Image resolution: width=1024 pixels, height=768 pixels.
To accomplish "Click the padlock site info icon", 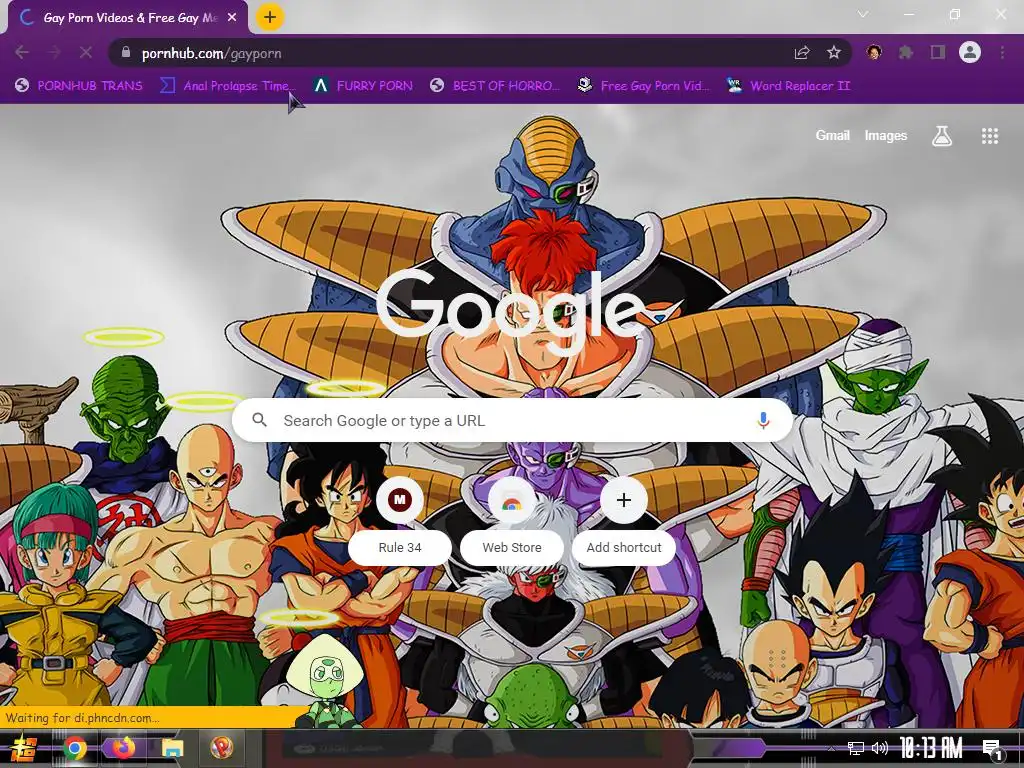I will [x=127, y=53].
